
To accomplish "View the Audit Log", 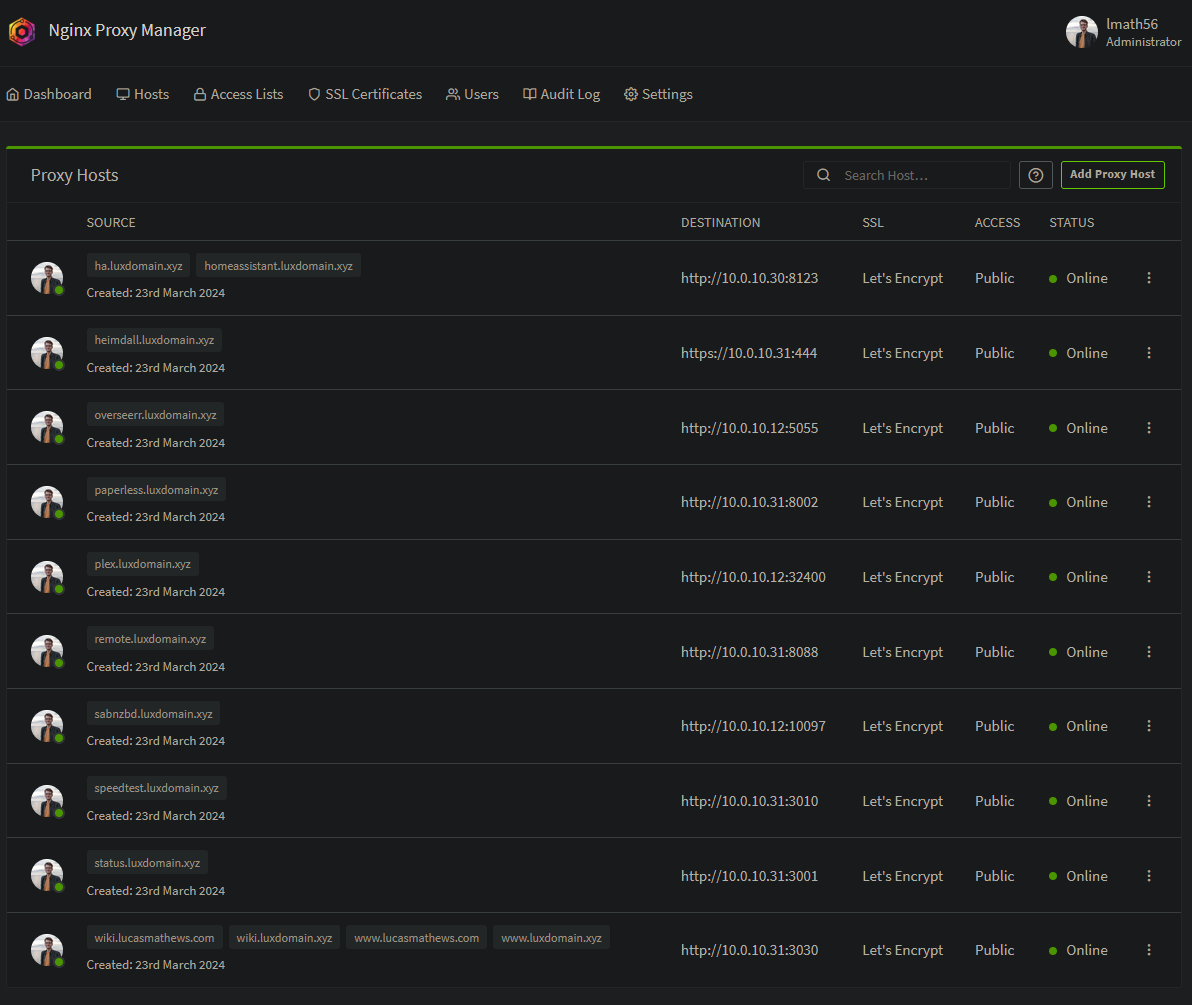I will coord(561,94).
